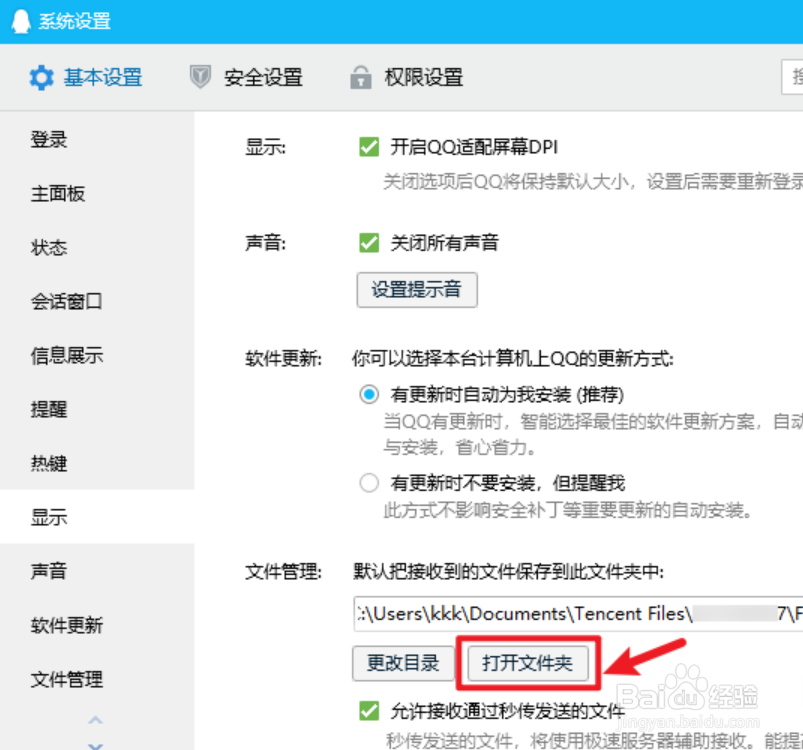
Task: Click the lock icon beside 权限设置
Action: pyautogui.click(x=361, y=77)
